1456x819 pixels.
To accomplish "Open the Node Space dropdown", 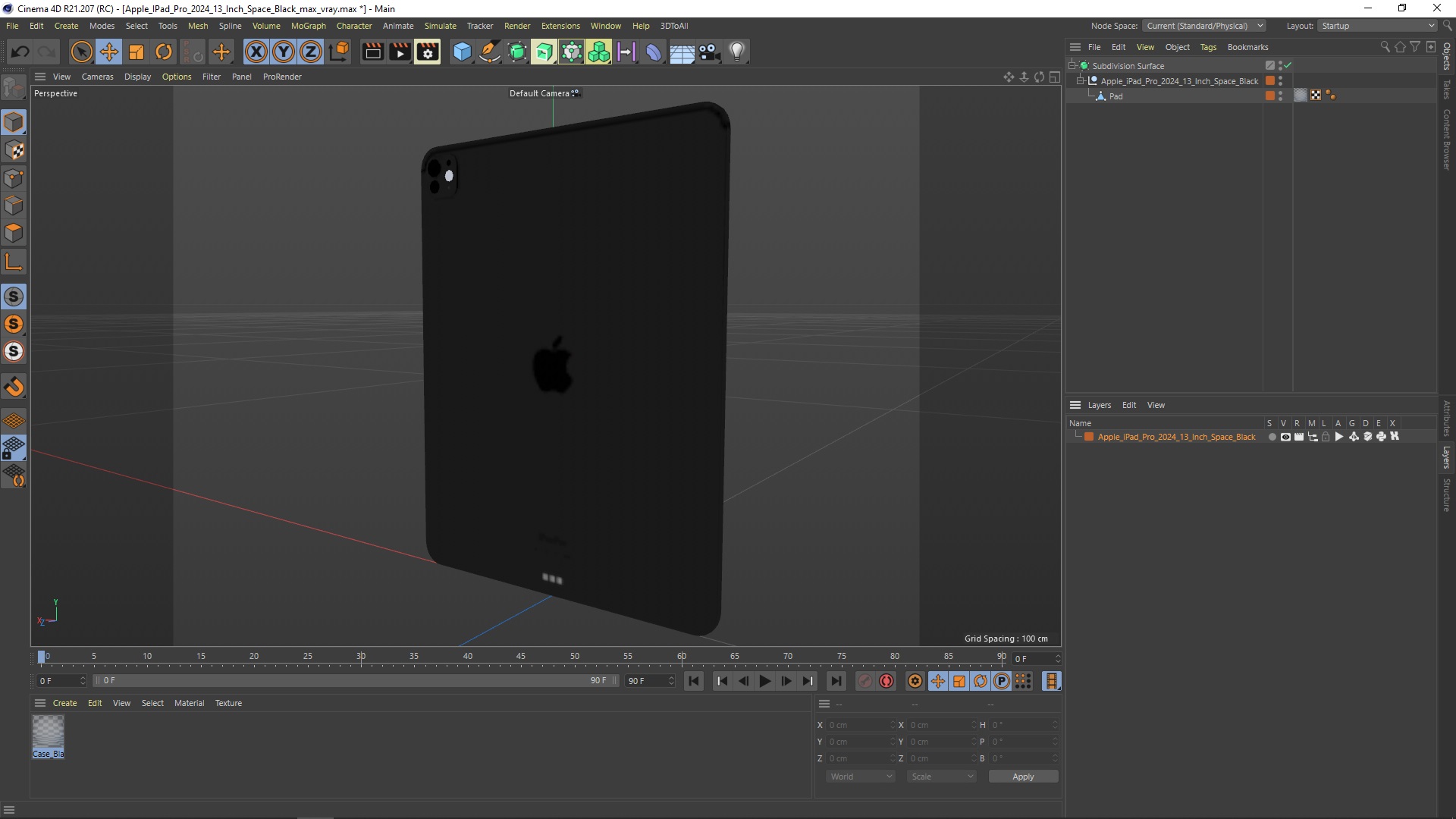I will point(1204,26).
